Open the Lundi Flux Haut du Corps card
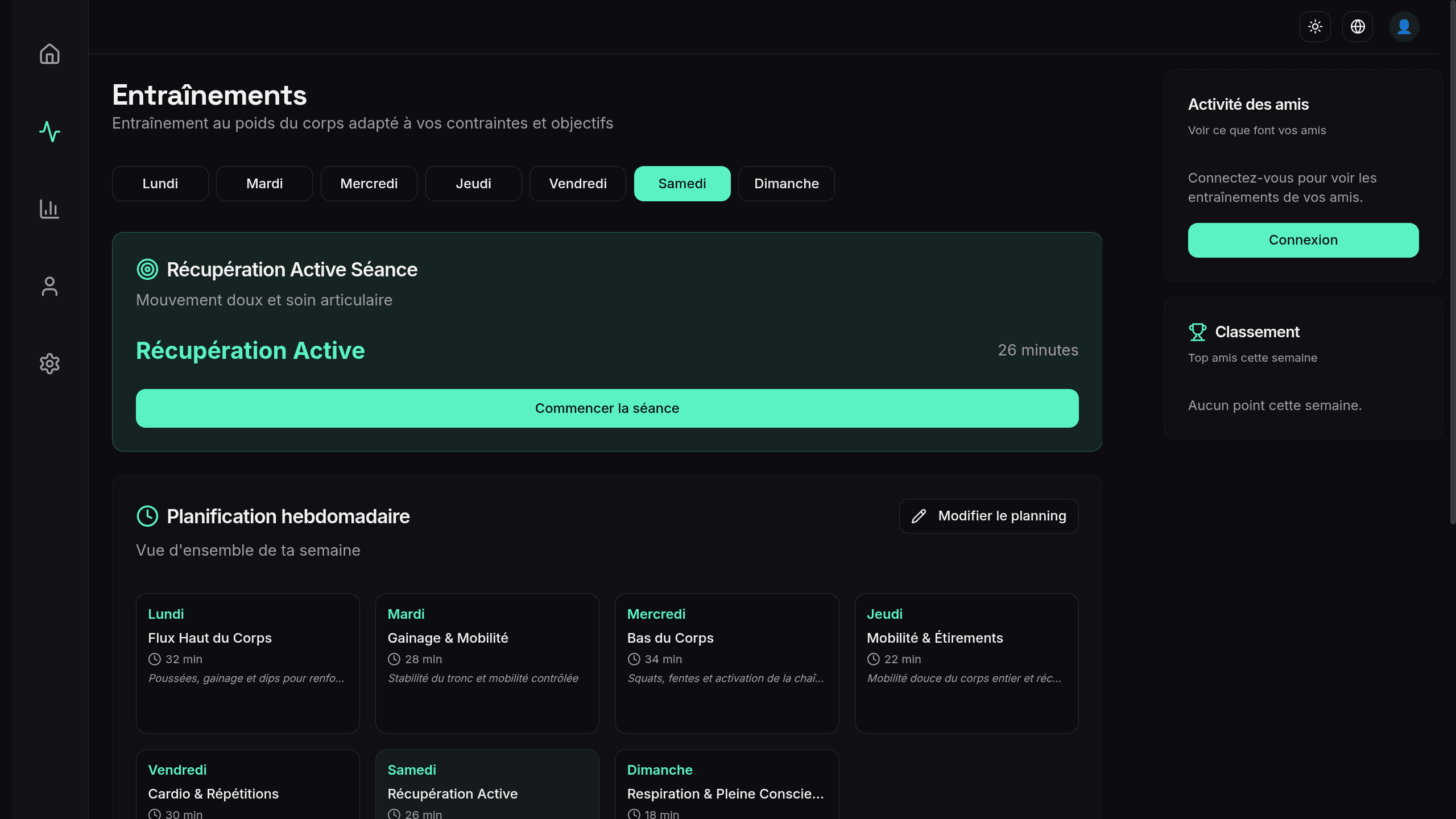Viewport: 1456px width, 819px height. pos(248,663)
